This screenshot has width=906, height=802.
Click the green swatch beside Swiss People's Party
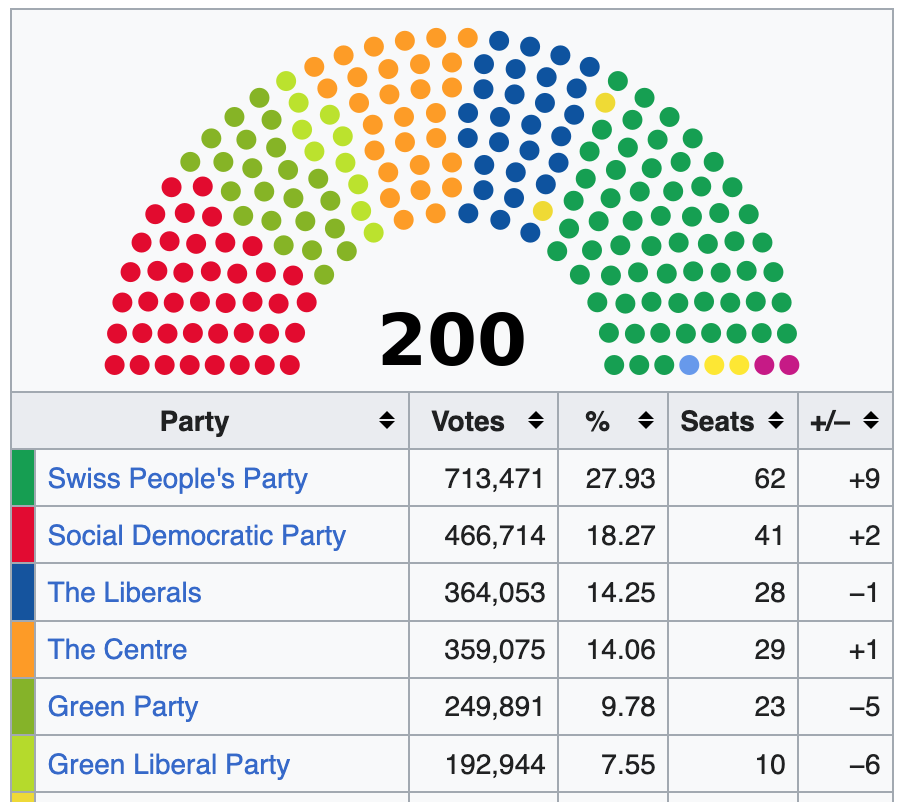[x=23, y=478]
